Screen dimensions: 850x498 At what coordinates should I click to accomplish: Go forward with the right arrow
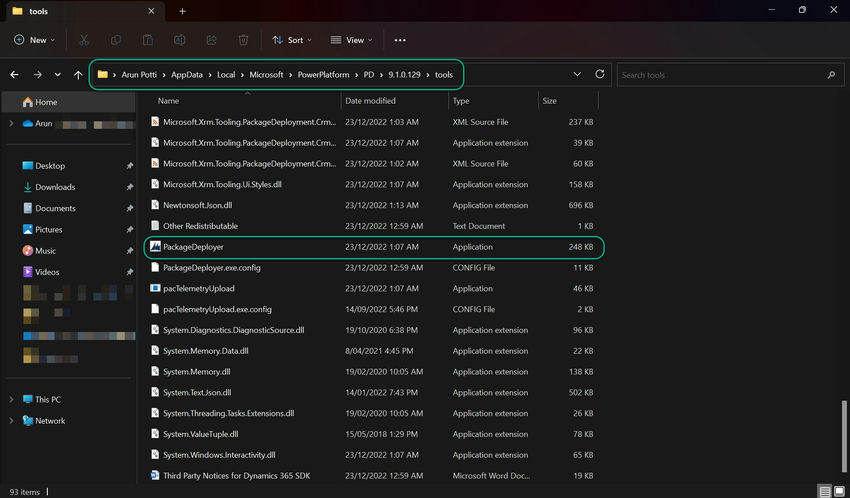(37, 75)
